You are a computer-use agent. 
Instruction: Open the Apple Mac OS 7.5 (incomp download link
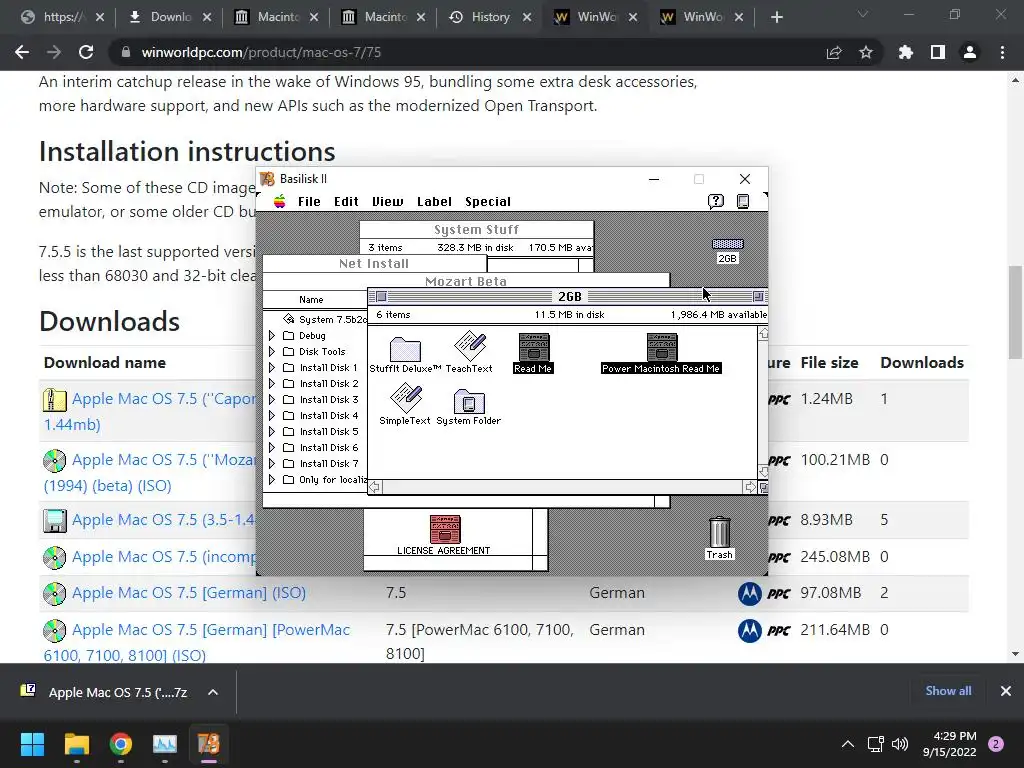[164, 557]
